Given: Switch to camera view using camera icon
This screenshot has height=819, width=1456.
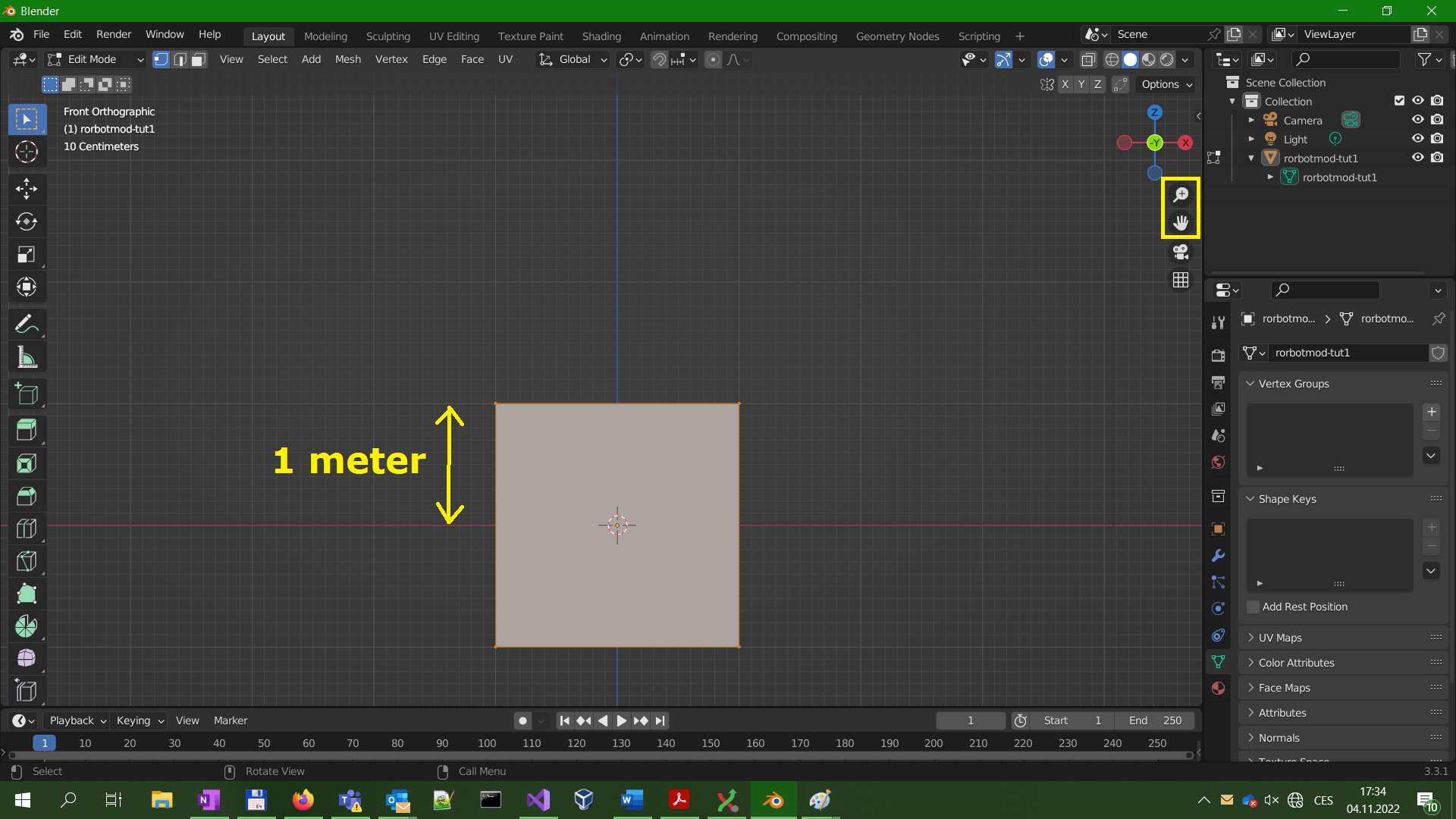Looking at the screenshot, I should point(1180,252).
